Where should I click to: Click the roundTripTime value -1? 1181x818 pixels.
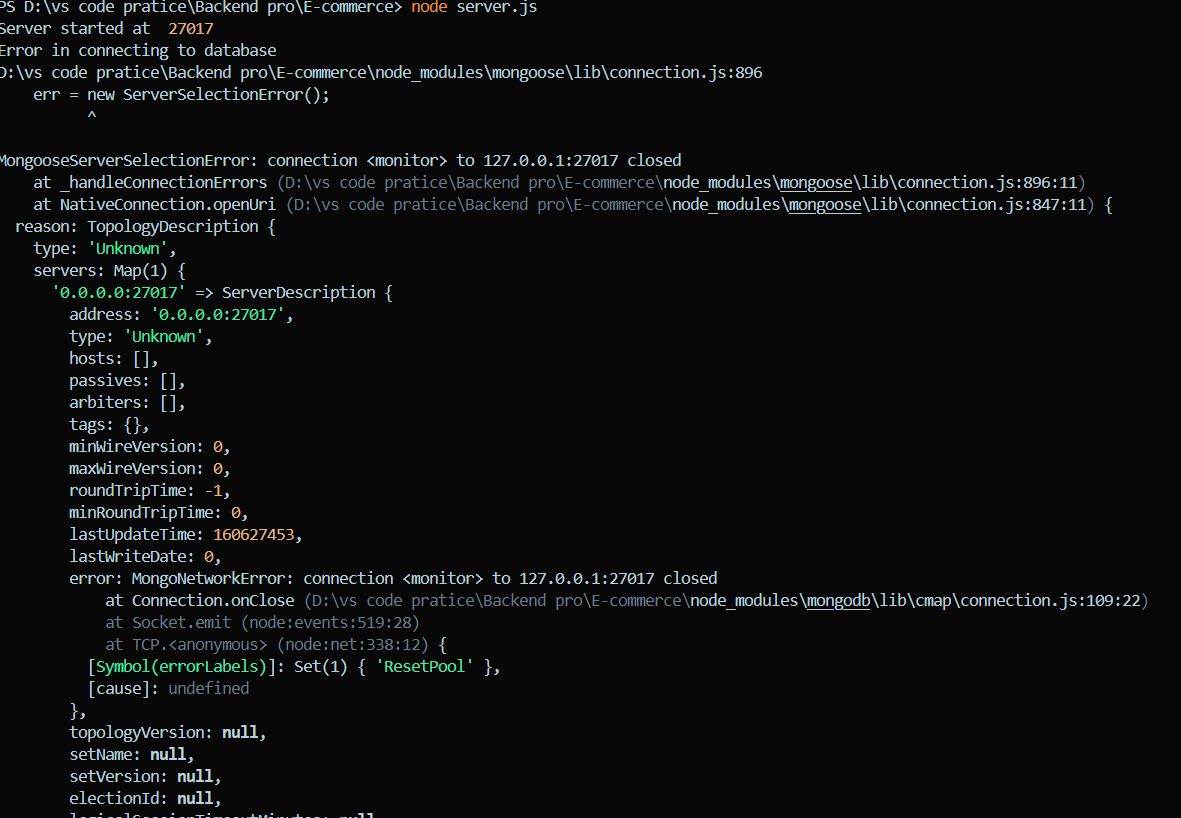pyautogui.click(x=218, y=491)
